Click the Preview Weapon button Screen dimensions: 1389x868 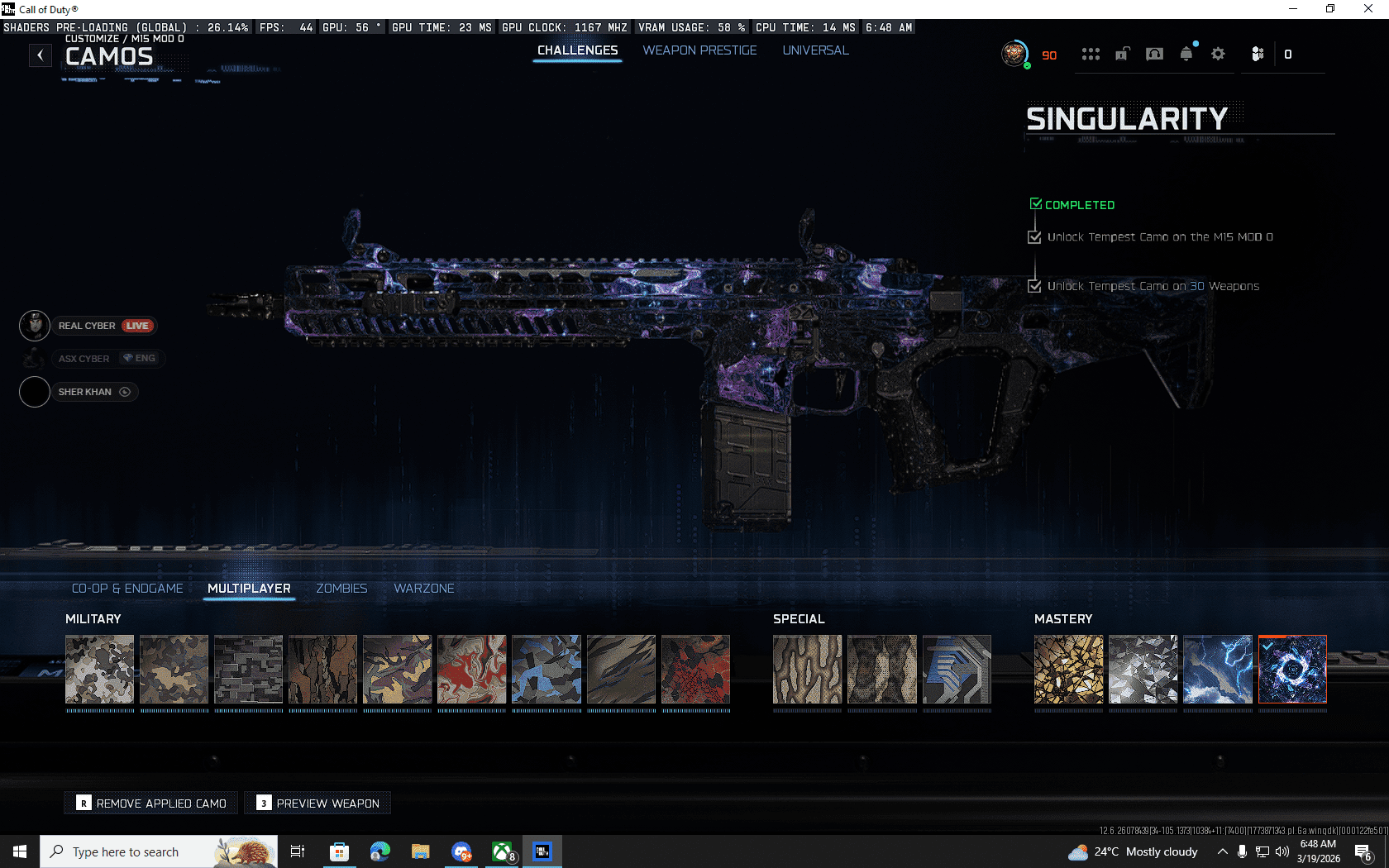[318, 803]
